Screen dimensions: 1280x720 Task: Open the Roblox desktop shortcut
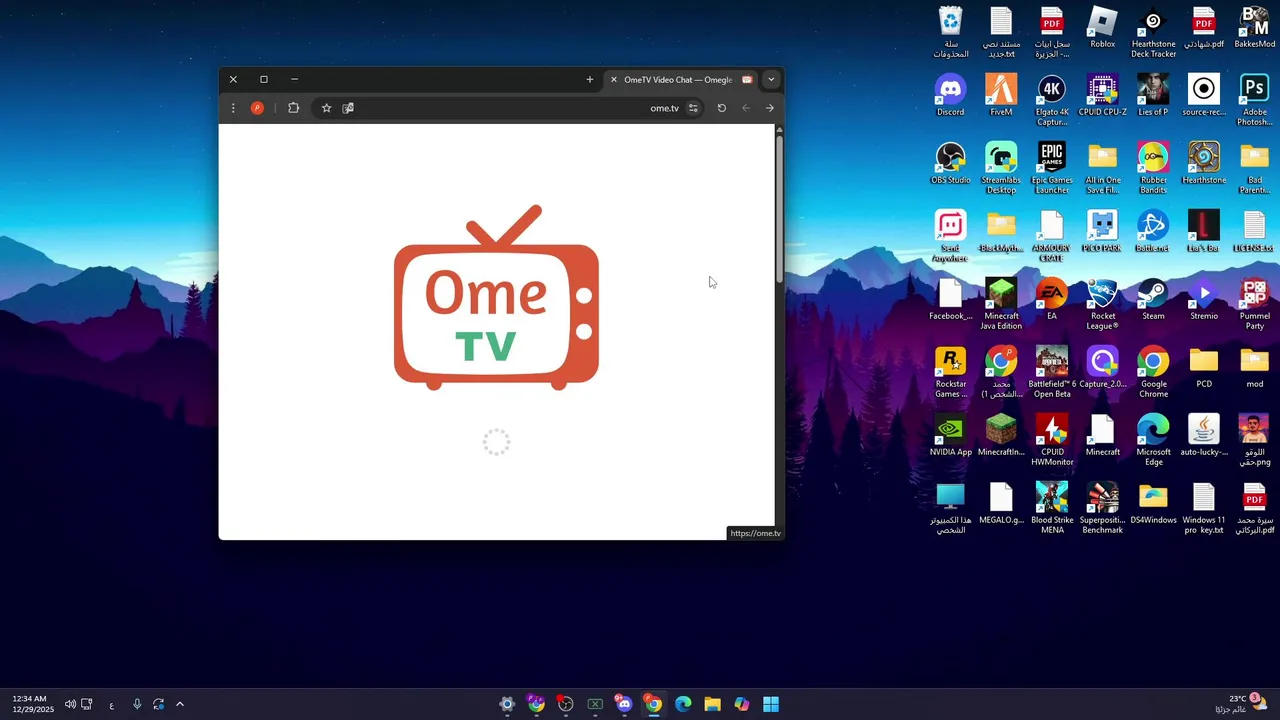click(1103, 28)
